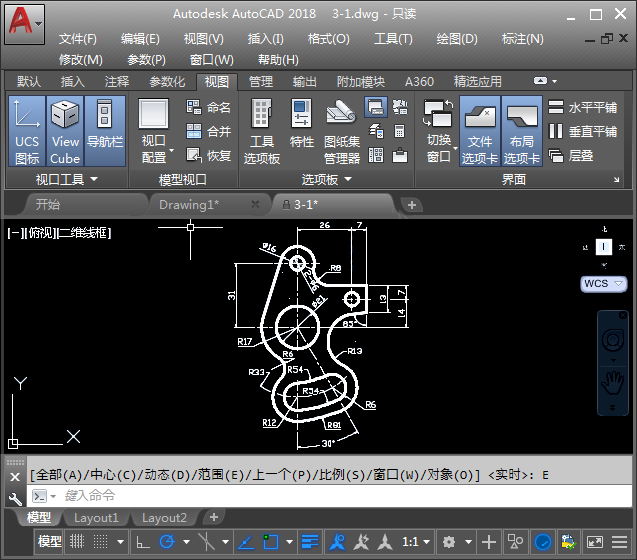637x560 pixels.
Task: Open the 格式(O) menu
Action: pyautogui.click(x=328, y=39)
